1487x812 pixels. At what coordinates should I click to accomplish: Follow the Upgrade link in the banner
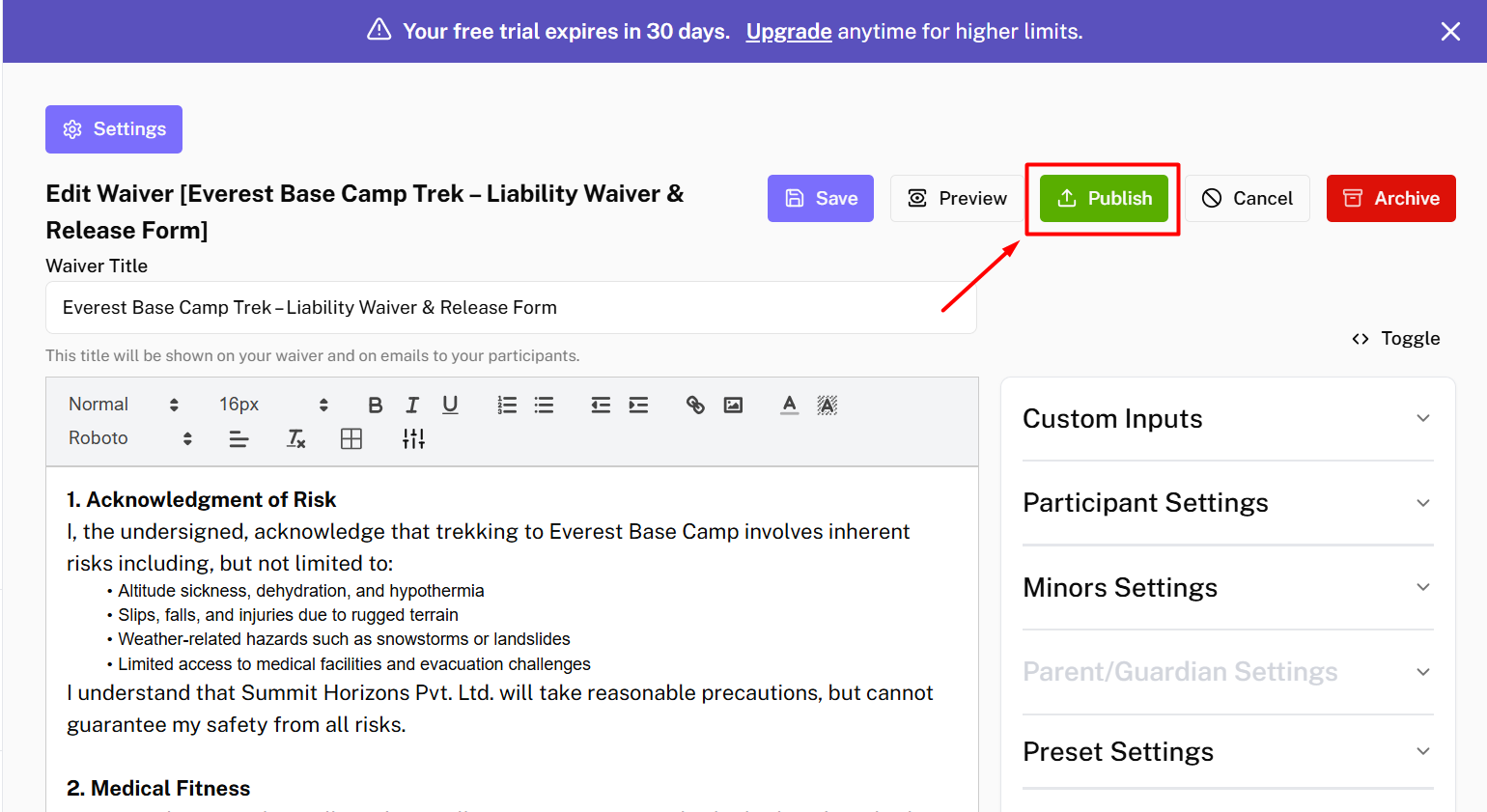coord(788,32)
